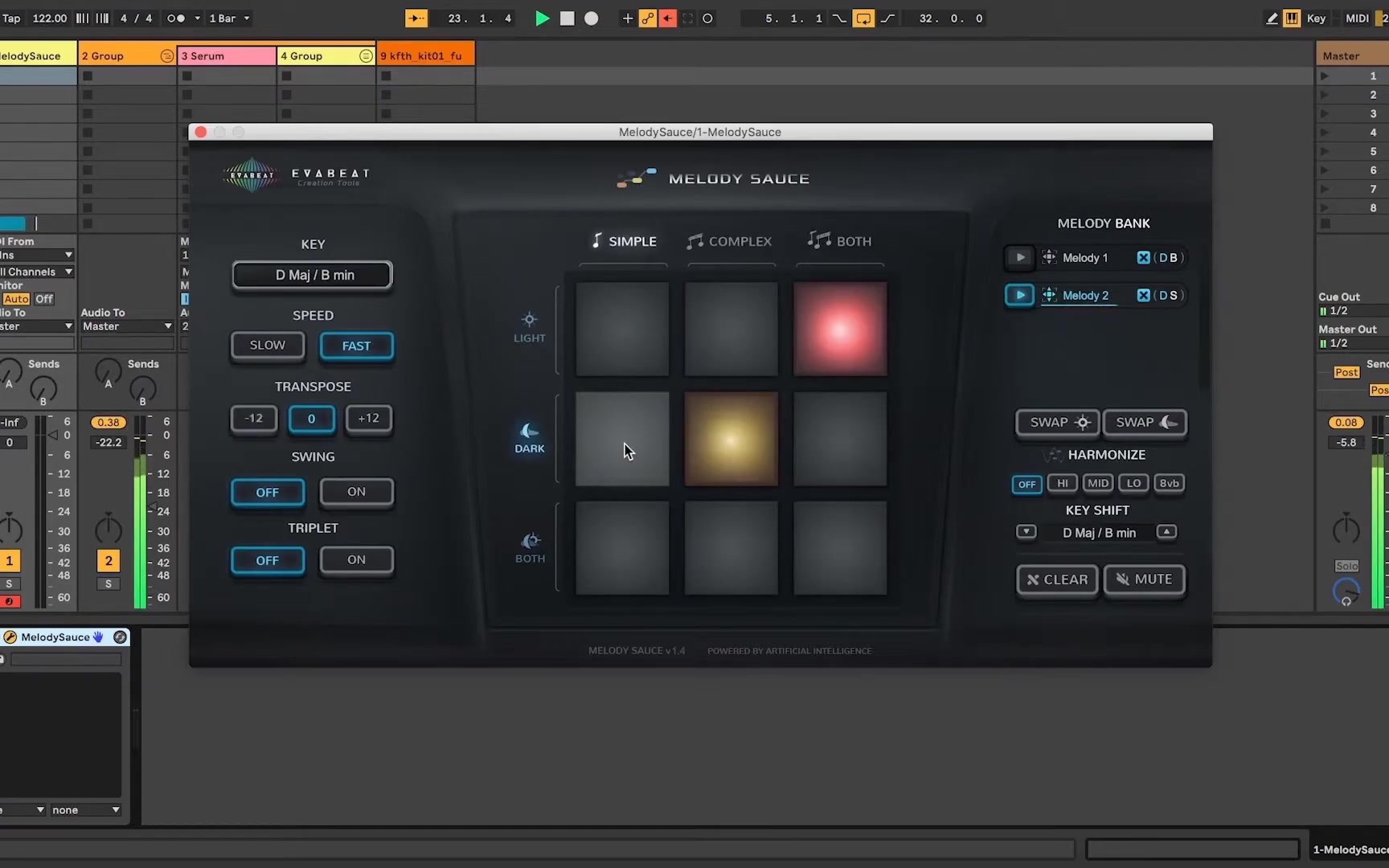Toggle Draw Mode pencil icon

1272,18
